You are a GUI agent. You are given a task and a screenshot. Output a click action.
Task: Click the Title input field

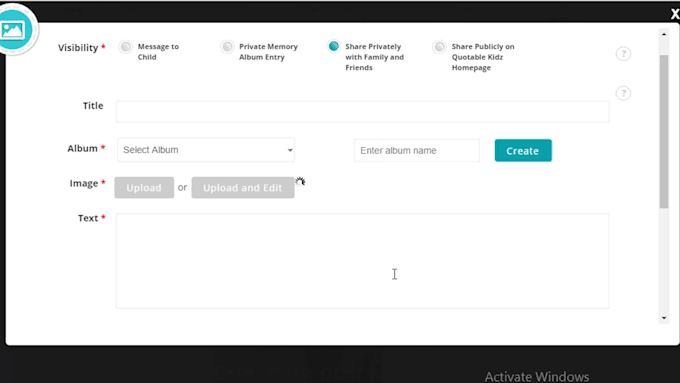point(363,111)
